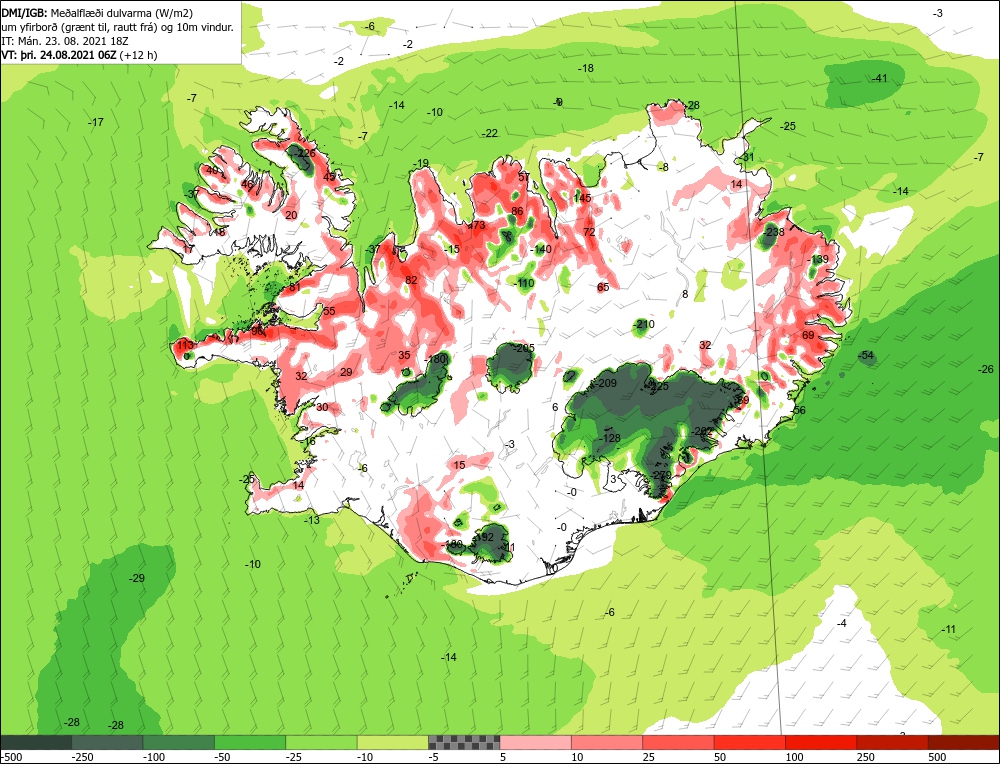Screen dimensions: 1000x764
Task: Click the -128 value on the large glacier
Action: (x=610, y=437)
